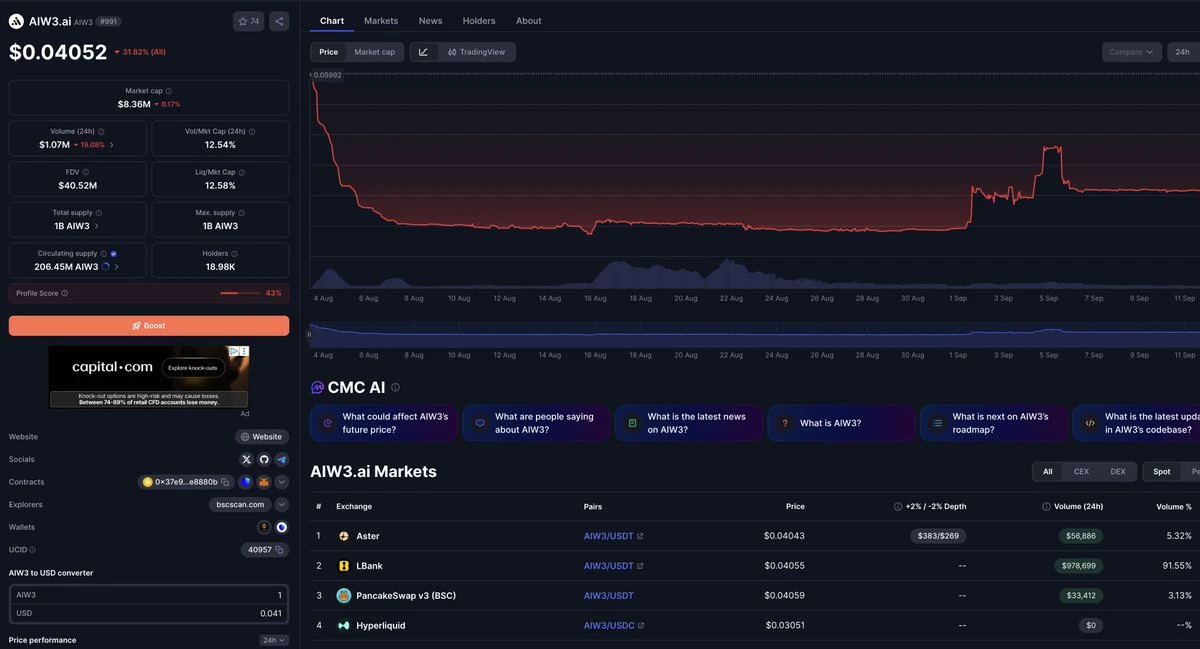
Task: Click the USD amount converter field
Action: click(149, 613)
